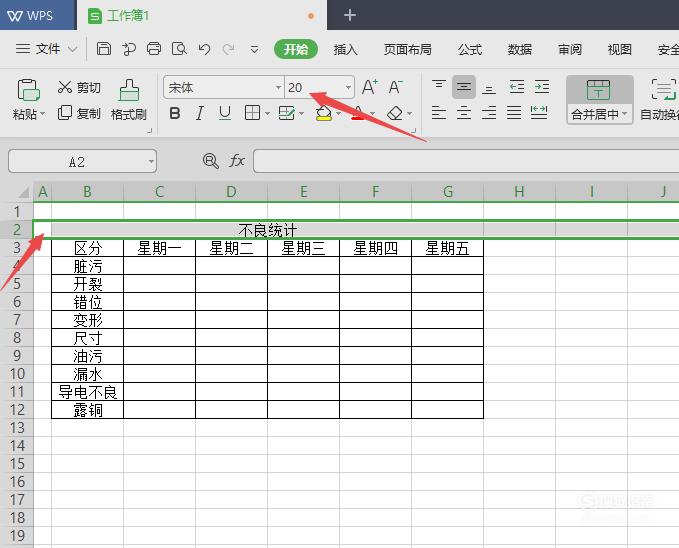Click the Save icon in quick toolbar

click(x=103, y=49)
